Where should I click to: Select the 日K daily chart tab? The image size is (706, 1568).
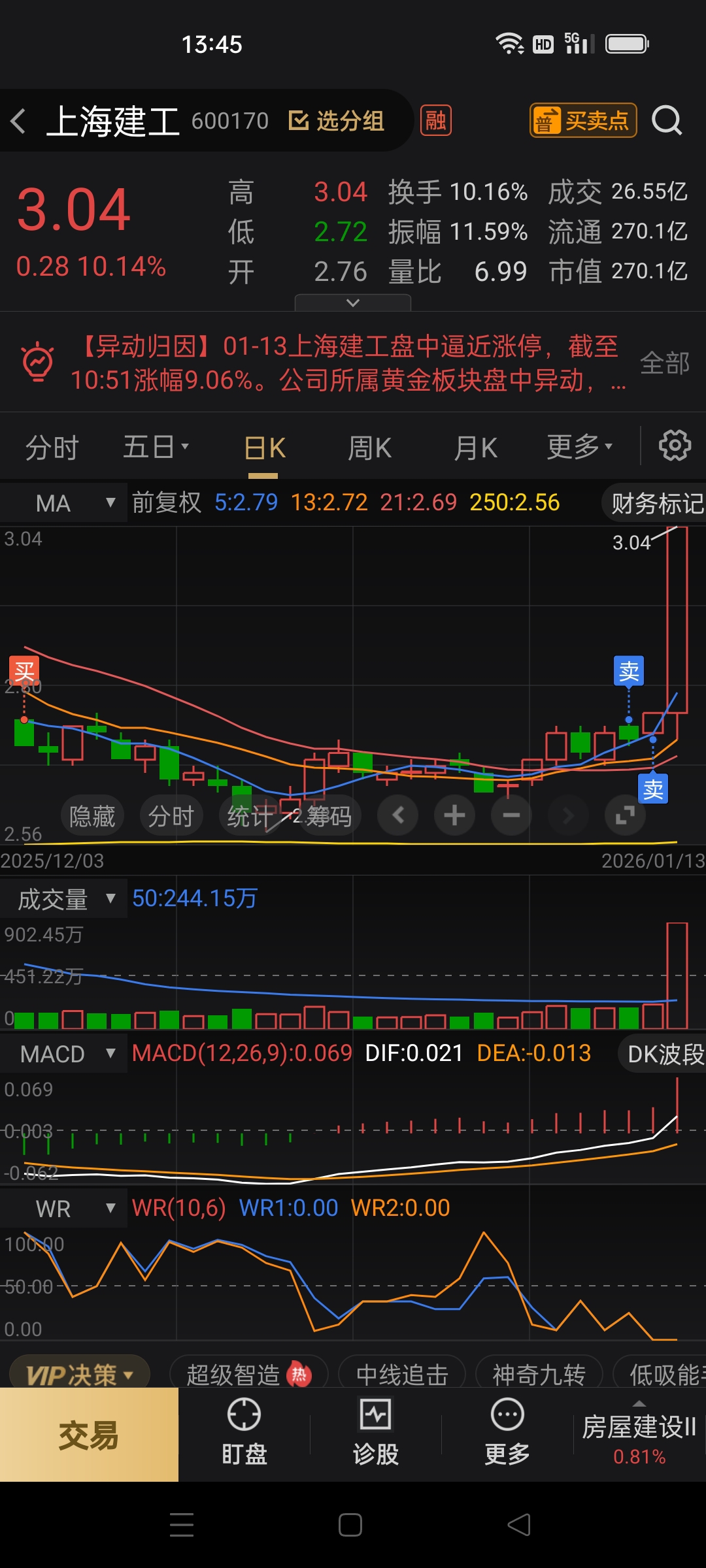tap(265, 448)
